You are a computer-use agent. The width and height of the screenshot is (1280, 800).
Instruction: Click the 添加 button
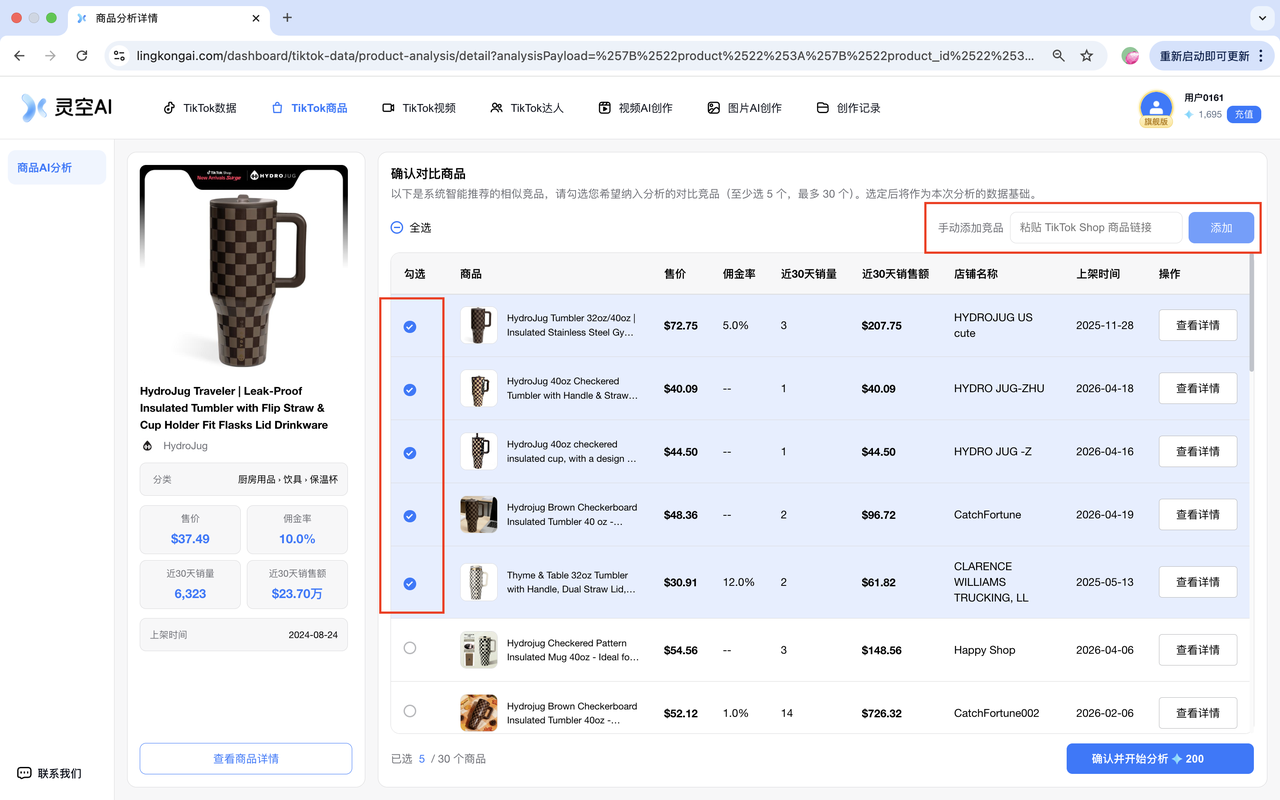[1221, 228]
